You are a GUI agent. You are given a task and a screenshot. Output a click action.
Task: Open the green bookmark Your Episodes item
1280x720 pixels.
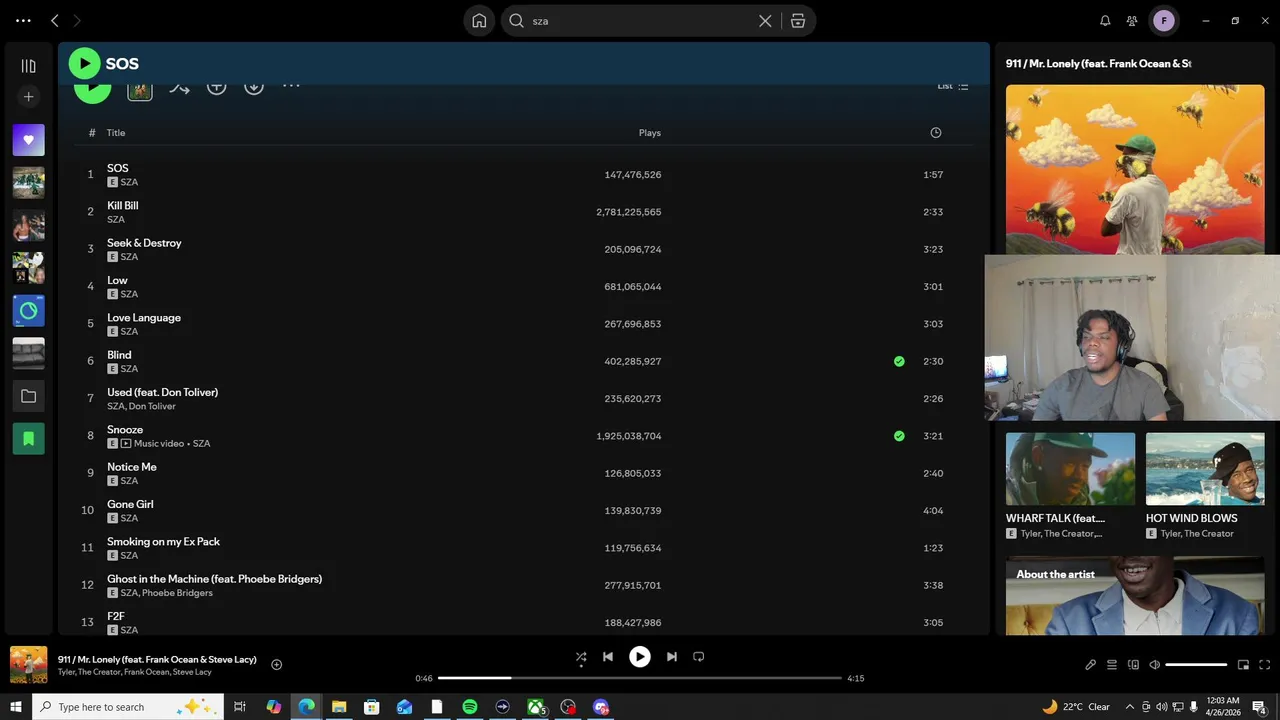pos(28,439)
